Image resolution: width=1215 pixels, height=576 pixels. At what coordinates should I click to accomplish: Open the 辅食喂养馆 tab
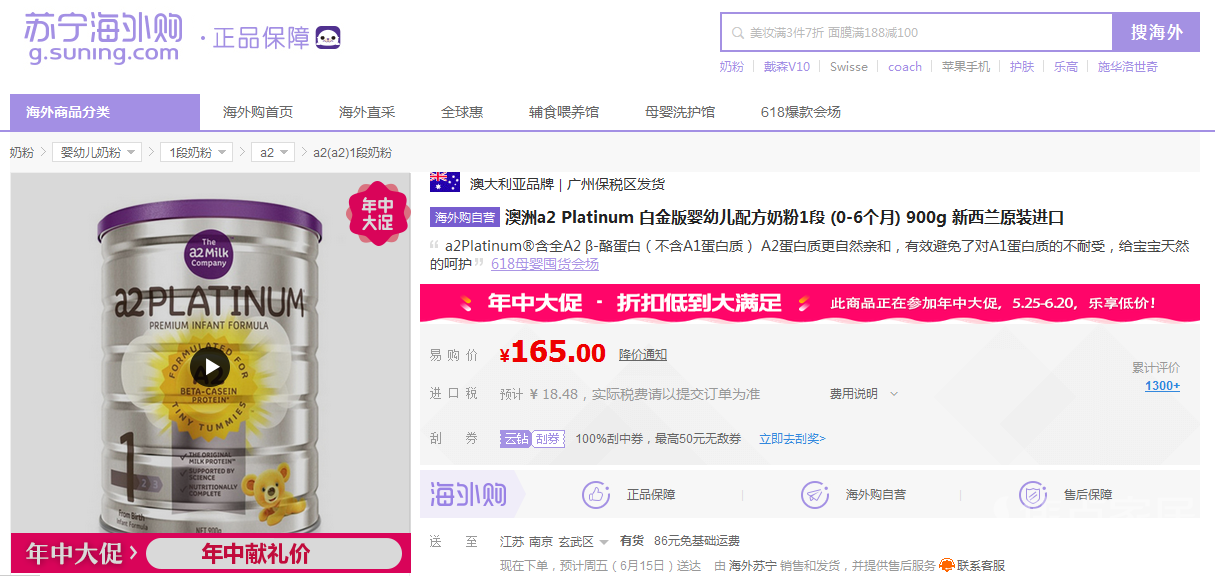click(x=564, y=112)
